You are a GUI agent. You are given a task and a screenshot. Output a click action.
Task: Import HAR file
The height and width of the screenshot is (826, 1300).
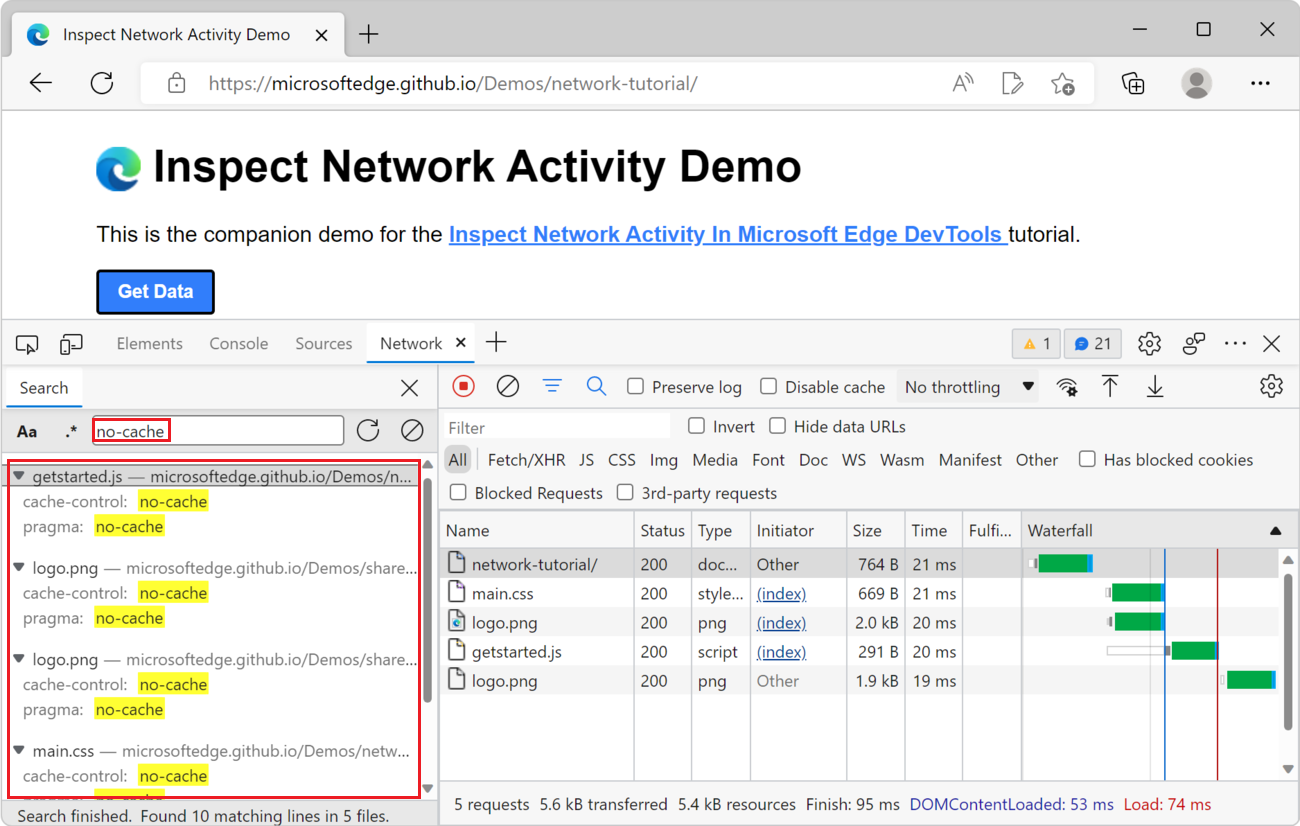pos(1110,386)
